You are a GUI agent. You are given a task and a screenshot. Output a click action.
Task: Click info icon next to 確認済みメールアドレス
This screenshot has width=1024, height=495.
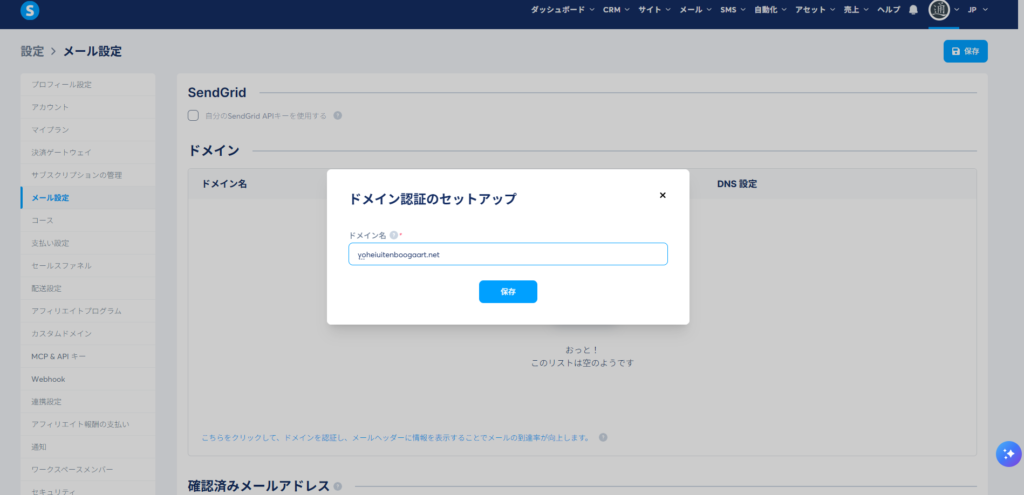[x=338, y=487]
